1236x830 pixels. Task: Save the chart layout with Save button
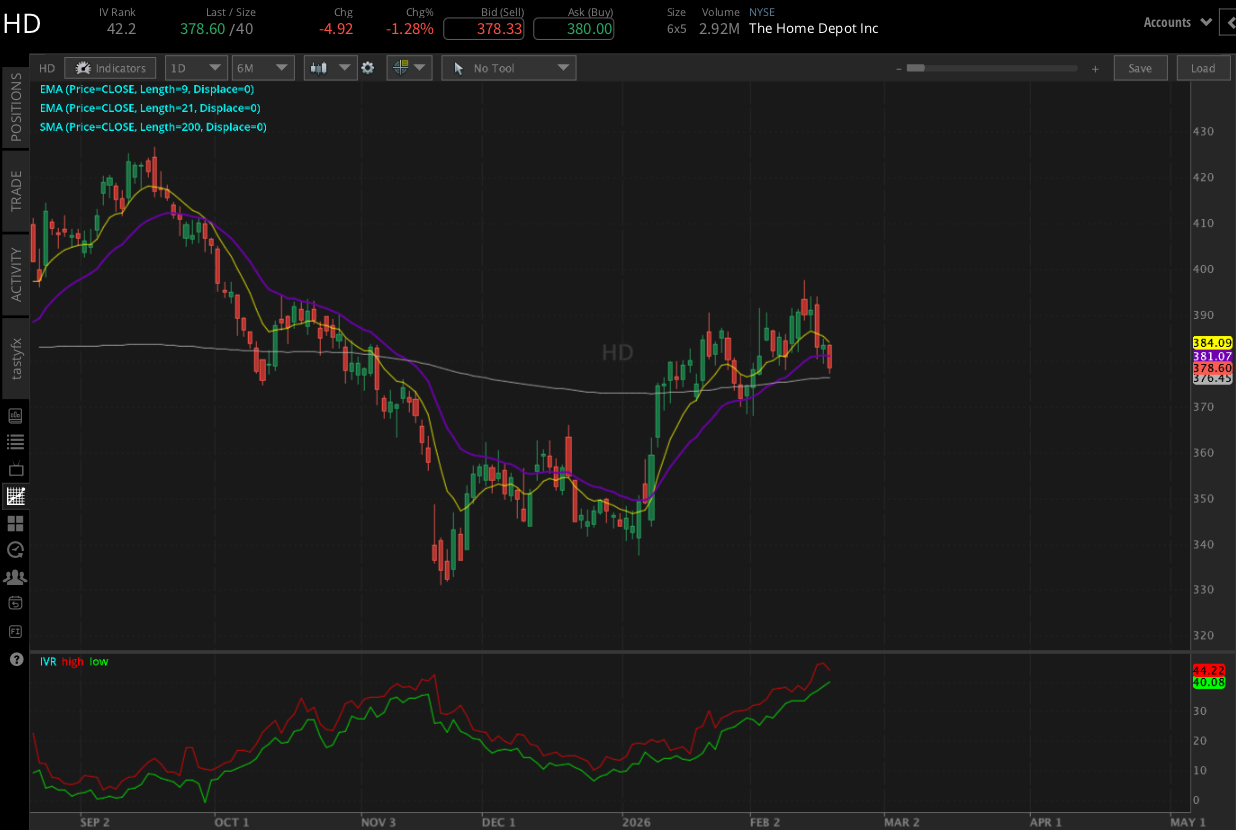(x=1140, y=67)
